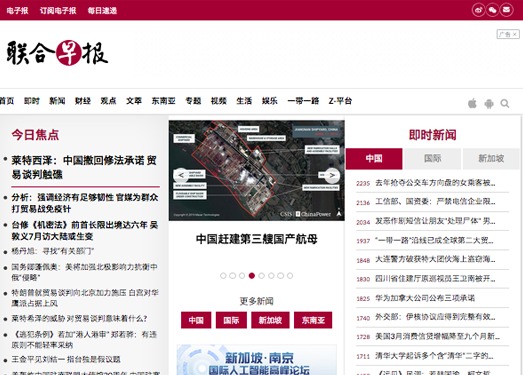
Task: Click 中国 button under 更多新闻
Action: tap(196, 320)
